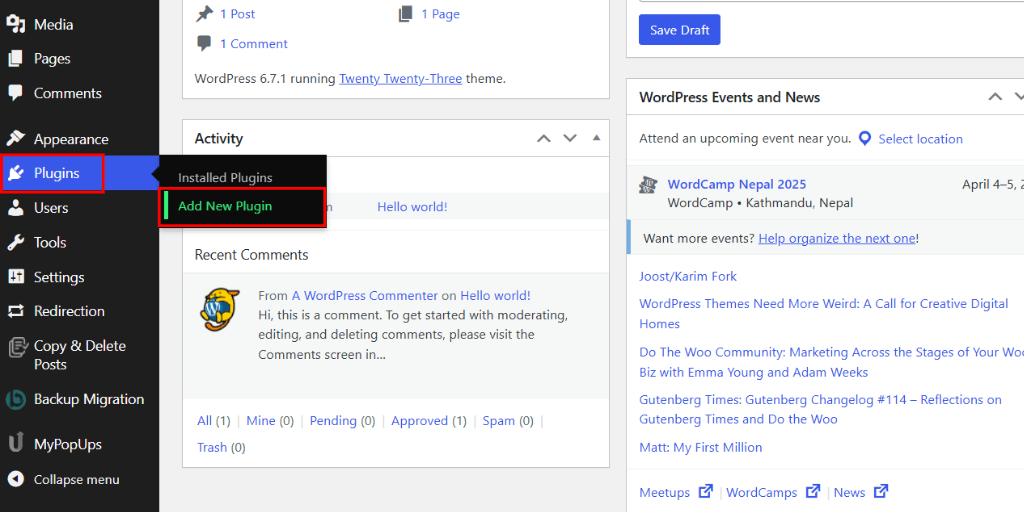Viewport: 1024px width, 512px height.
Task: Click the Plugins plug icon
Action: click(x=16, y=173)
